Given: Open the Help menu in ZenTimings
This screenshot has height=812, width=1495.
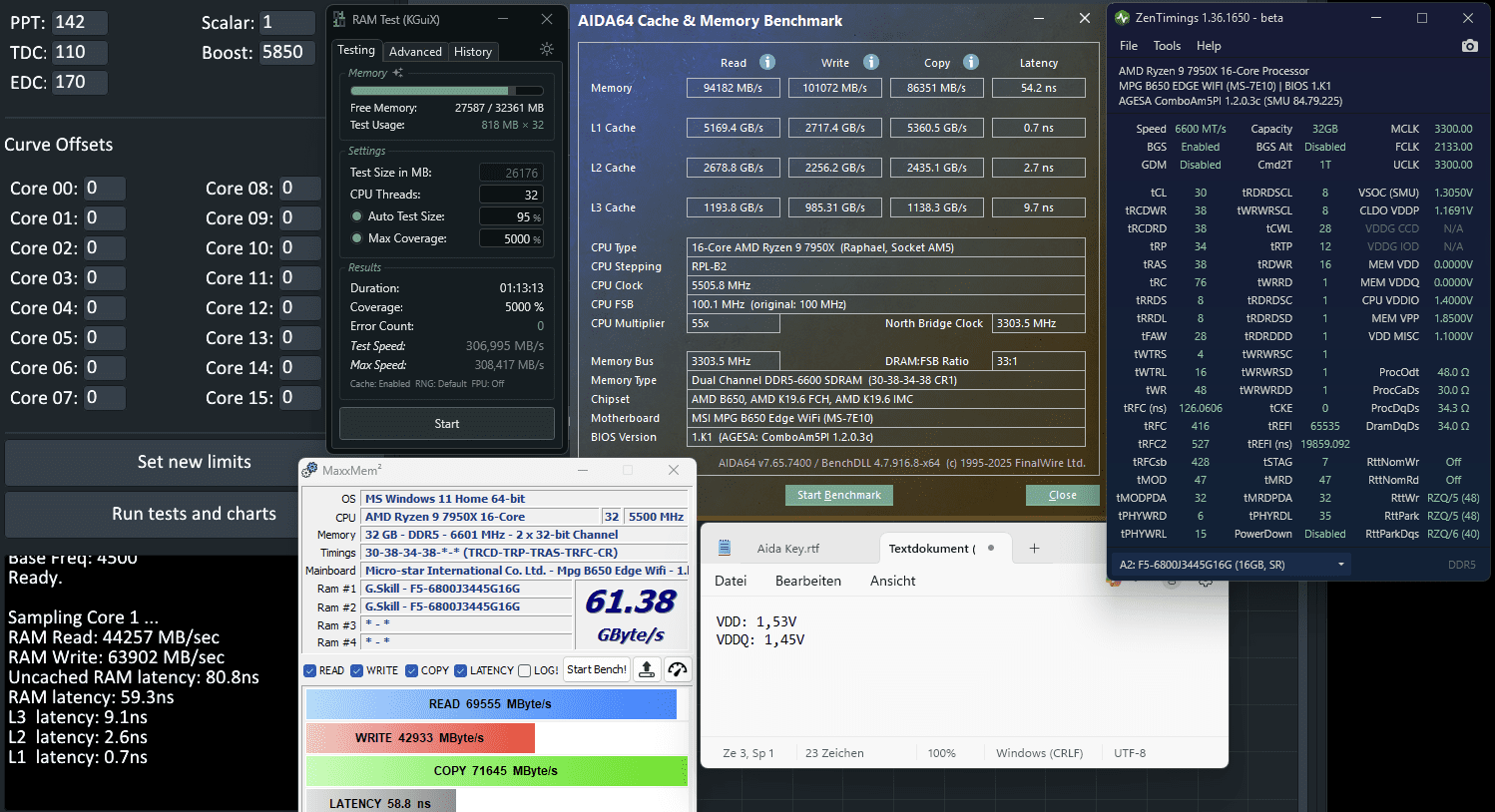Looking at the screenshot, I should (1209, 46).
